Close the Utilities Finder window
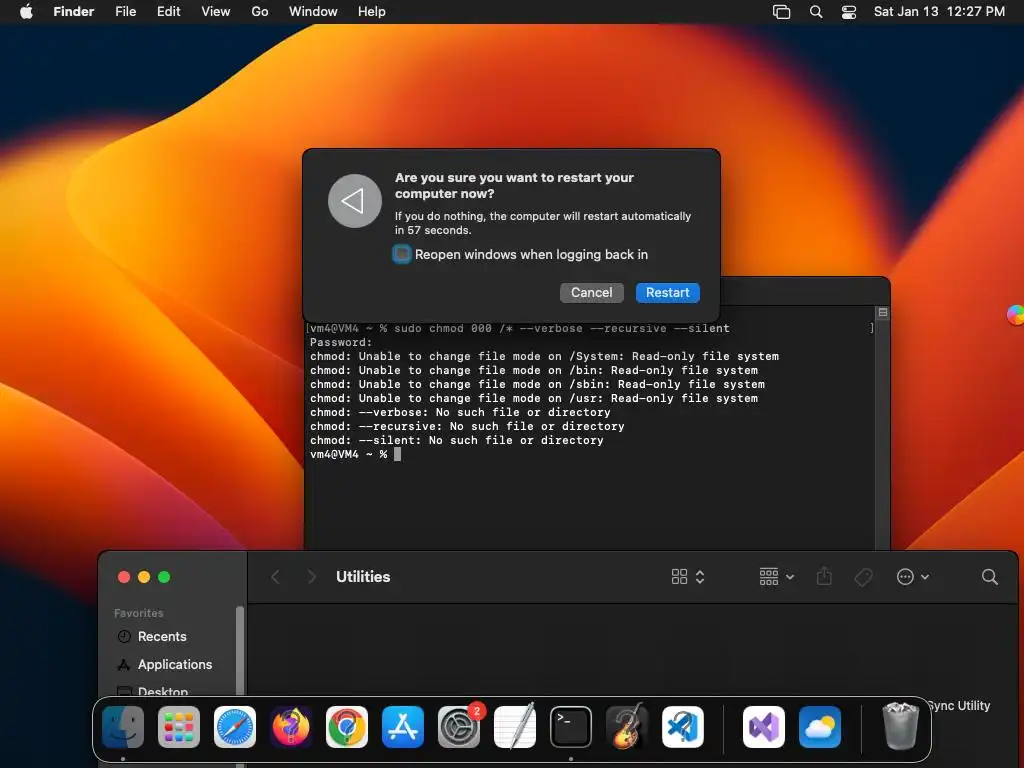The width and height of the screenshot is (1024, 768). click(x=124, y=577)
